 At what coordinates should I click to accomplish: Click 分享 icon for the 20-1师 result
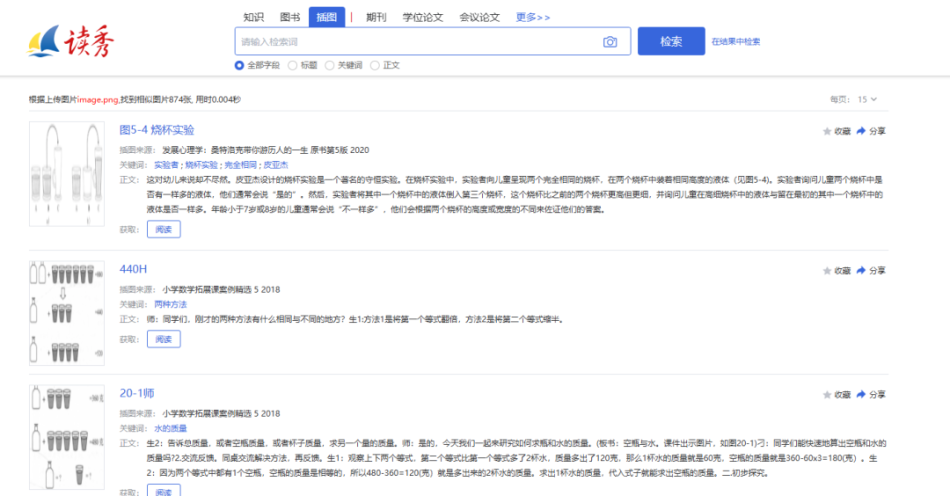(861, 395)
